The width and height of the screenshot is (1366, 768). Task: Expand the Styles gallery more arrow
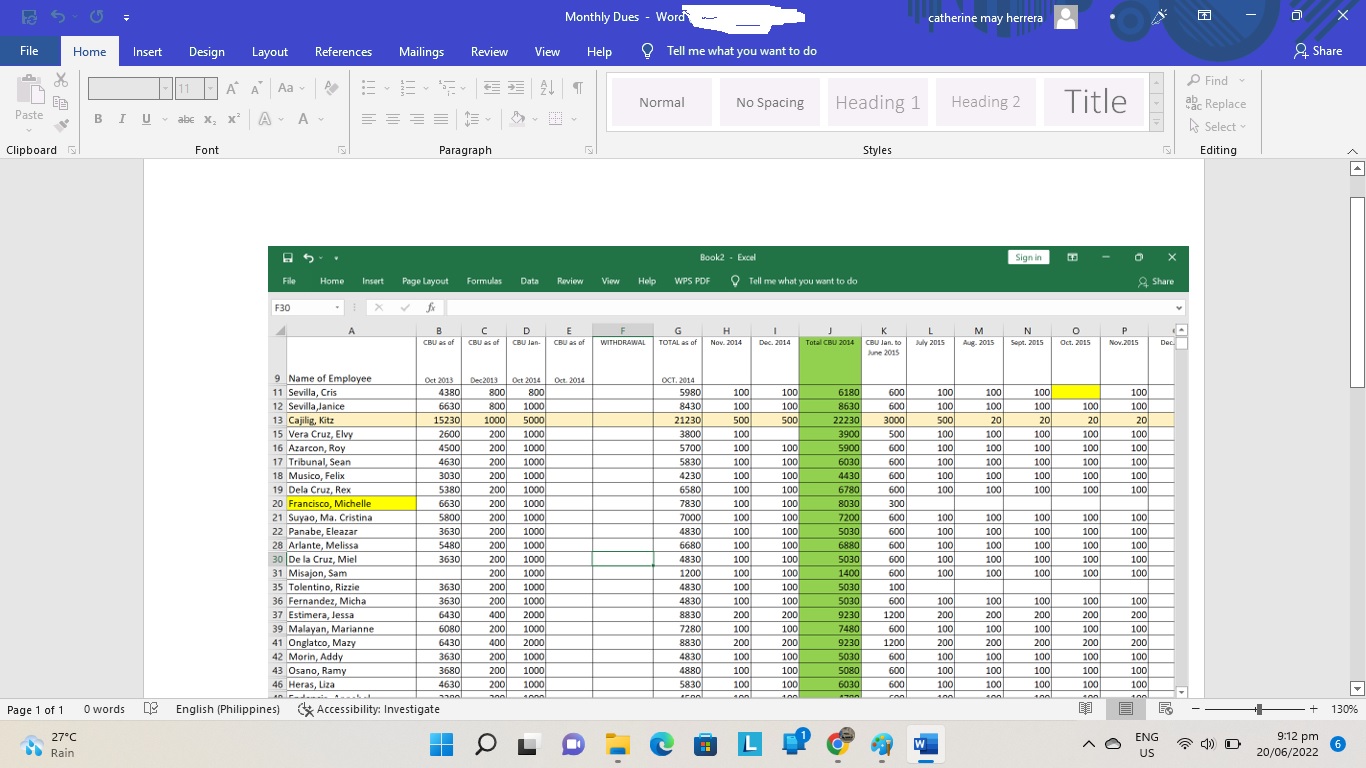click(x=1156, y=124)
